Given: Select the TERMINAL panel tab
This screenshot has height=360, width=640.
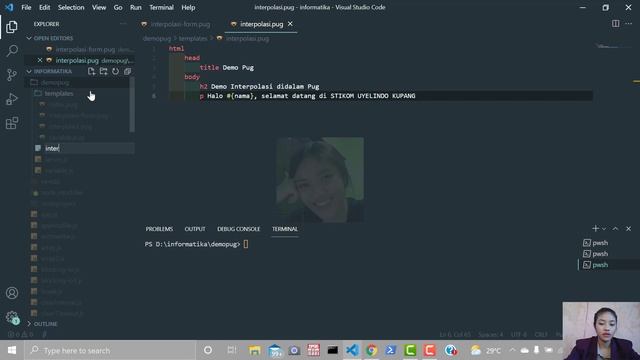Looking at the screenshot, I should 285,229.
